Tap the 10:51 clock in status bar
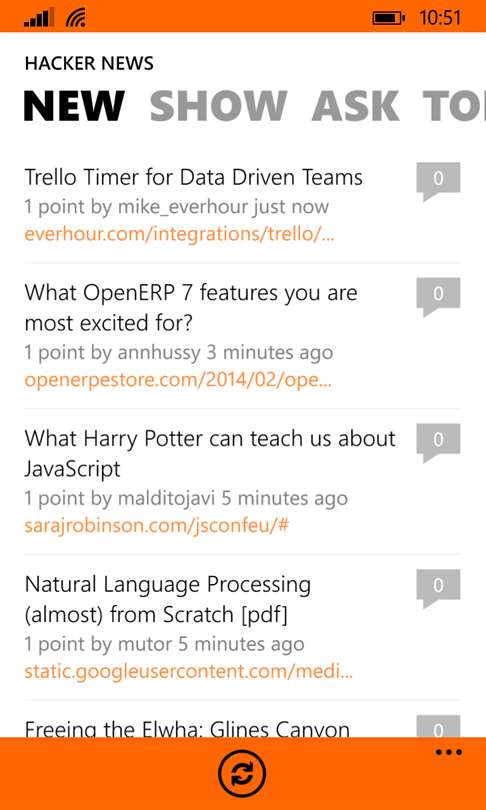 [x=440, y=18]
